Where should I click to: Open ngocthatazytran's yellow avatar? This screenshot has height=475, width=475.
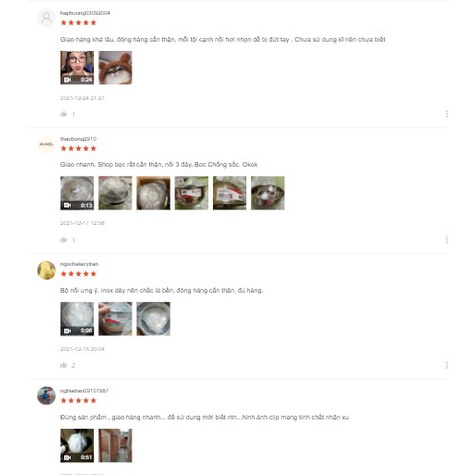[46, 270]
